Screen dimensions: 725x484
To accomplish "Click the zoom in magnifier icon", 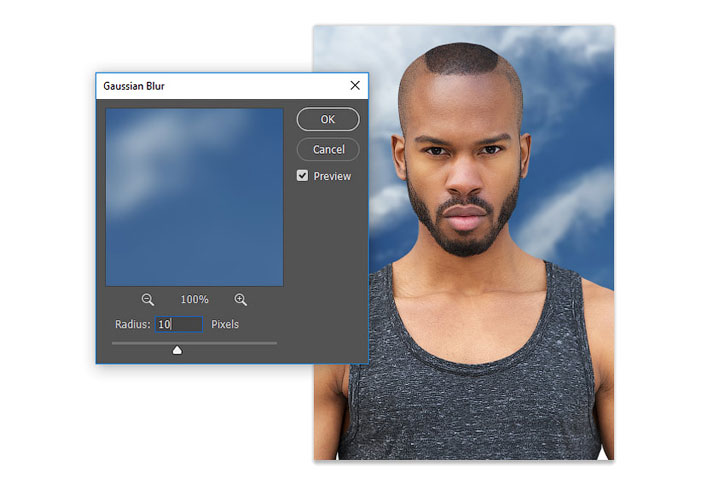I will pyautogui.click(x=241, y=300).
